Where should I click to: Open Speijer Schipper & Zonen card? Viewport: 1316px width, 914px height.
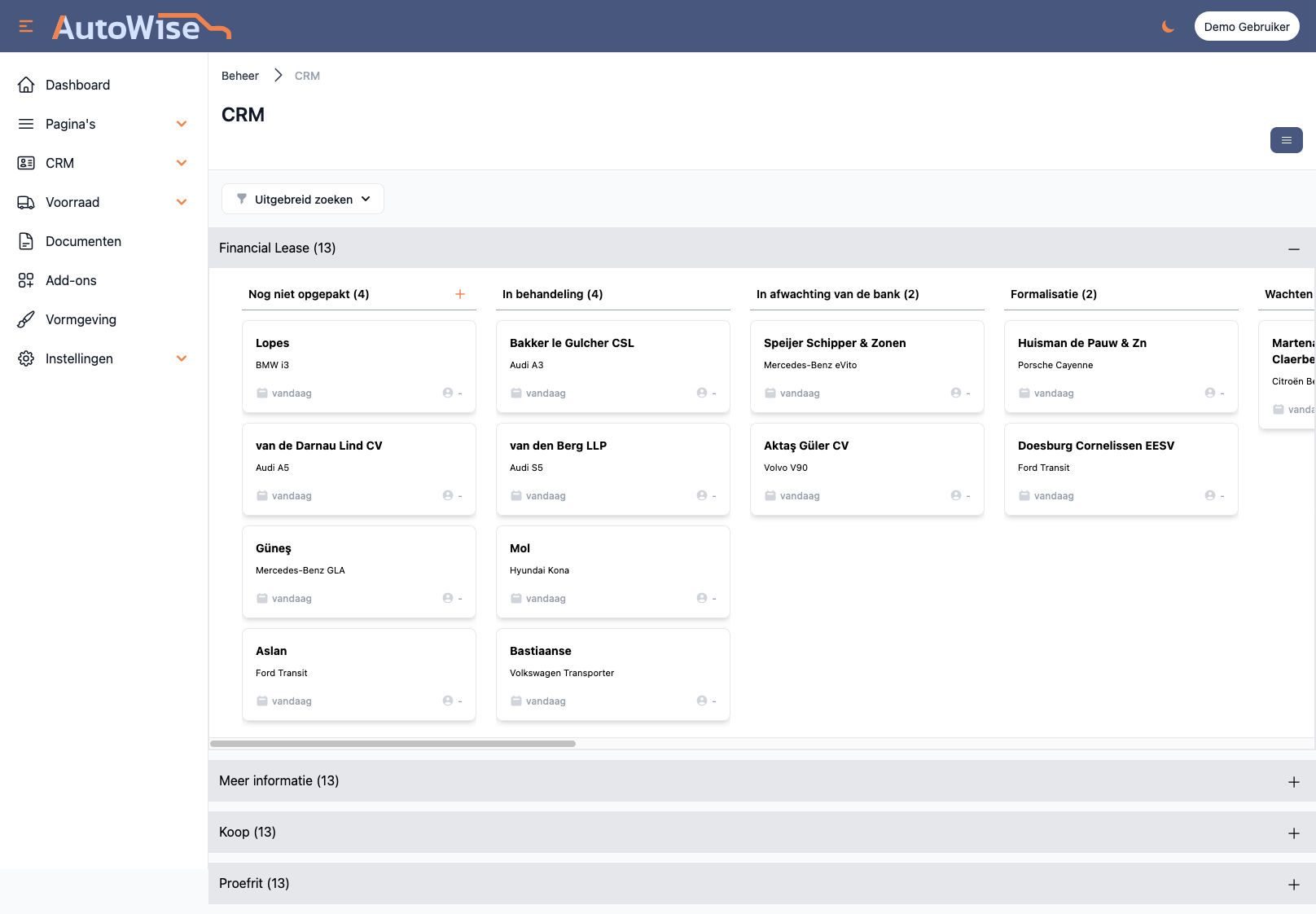(867, 367)
